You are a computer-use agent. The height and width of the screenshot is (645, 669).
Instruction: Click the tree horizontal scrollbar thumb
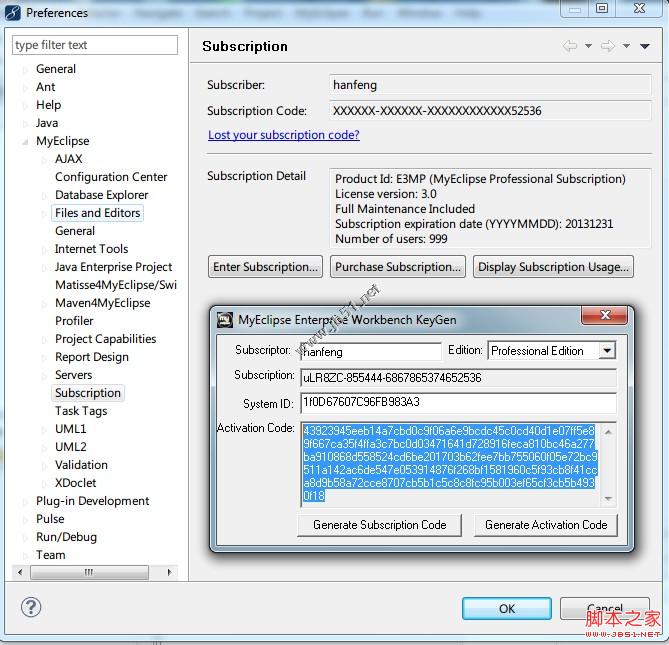(89, 572)
